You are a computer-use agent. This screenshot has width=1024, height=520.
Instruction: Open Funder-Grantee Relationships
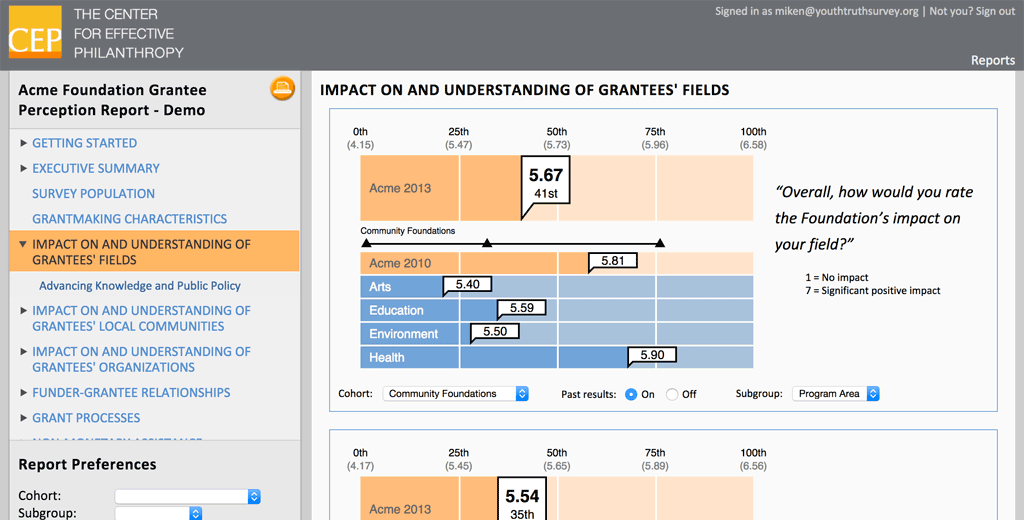click(131, 393)
